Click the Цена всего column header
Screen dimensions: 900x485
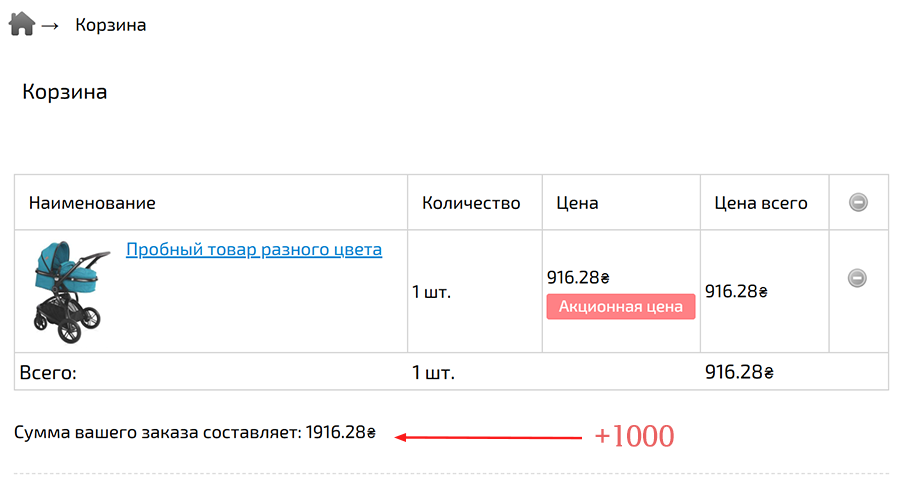coord(761,203)
